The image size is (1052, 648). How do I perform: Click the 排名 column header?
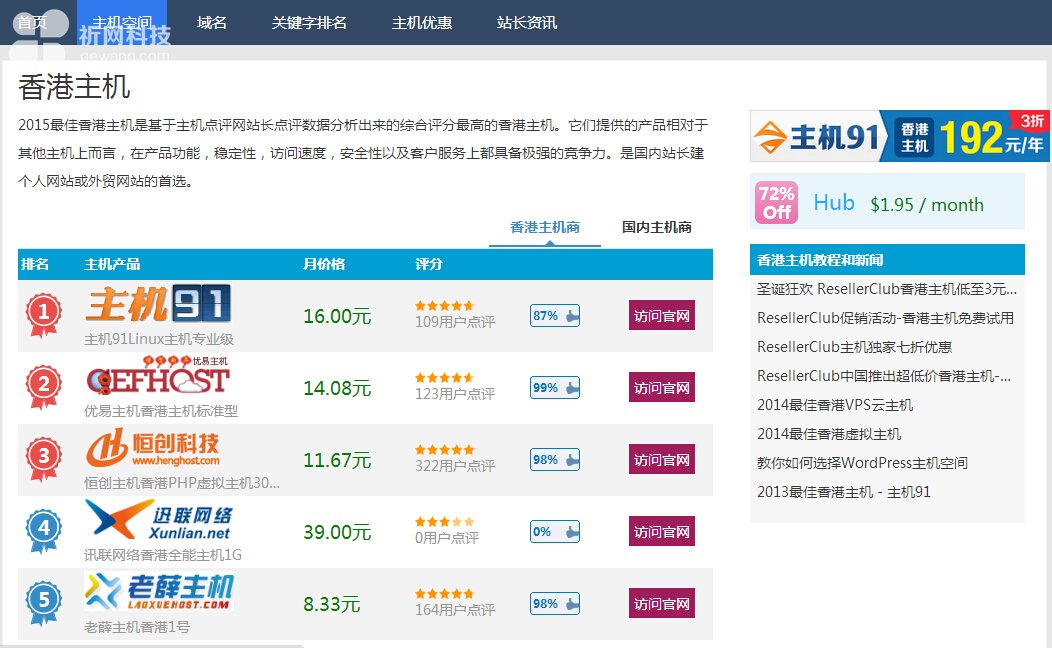pyautogui.click(x=35, y=264)
